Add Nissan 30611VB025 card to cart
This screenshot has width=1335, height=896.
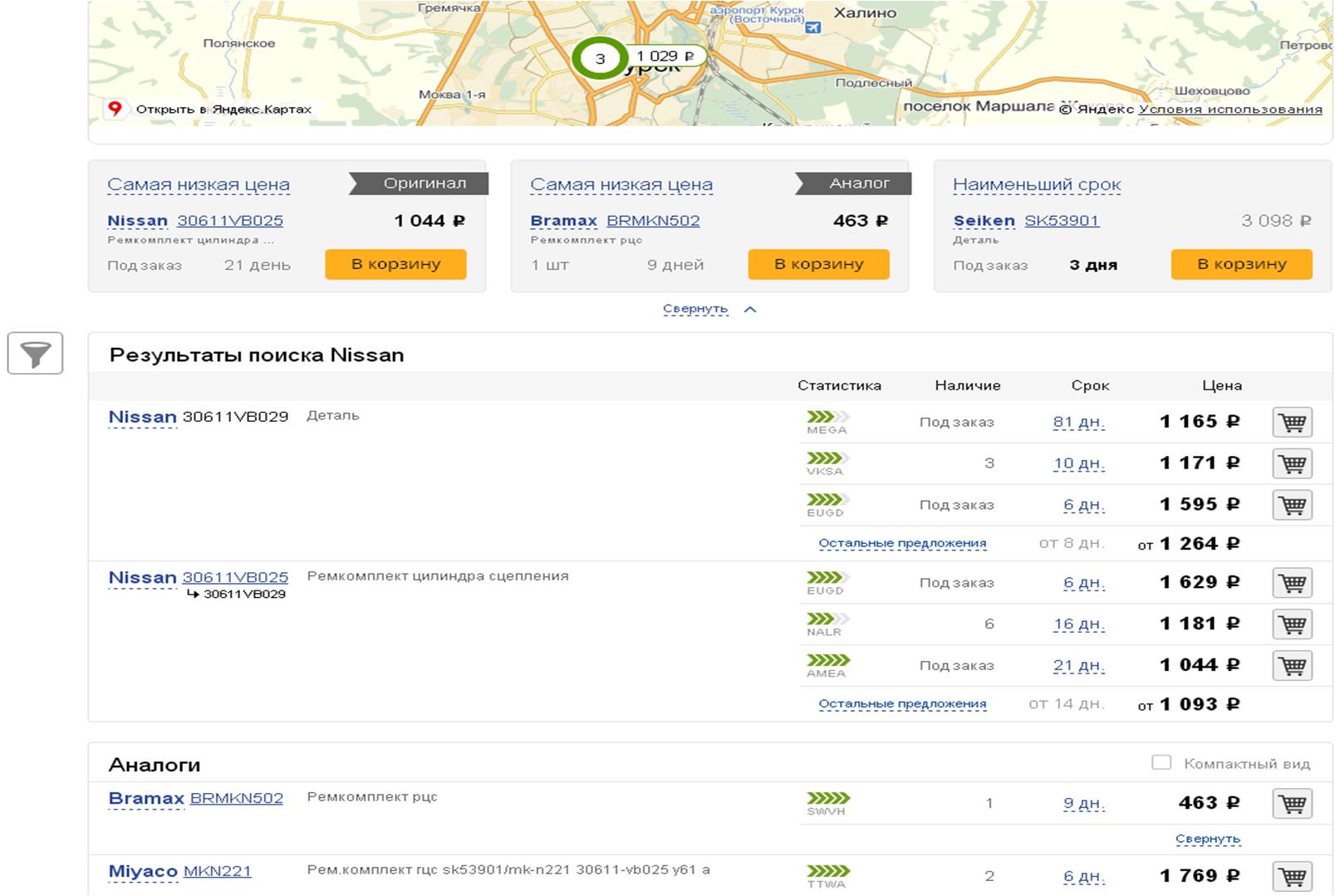click(395, 264)
